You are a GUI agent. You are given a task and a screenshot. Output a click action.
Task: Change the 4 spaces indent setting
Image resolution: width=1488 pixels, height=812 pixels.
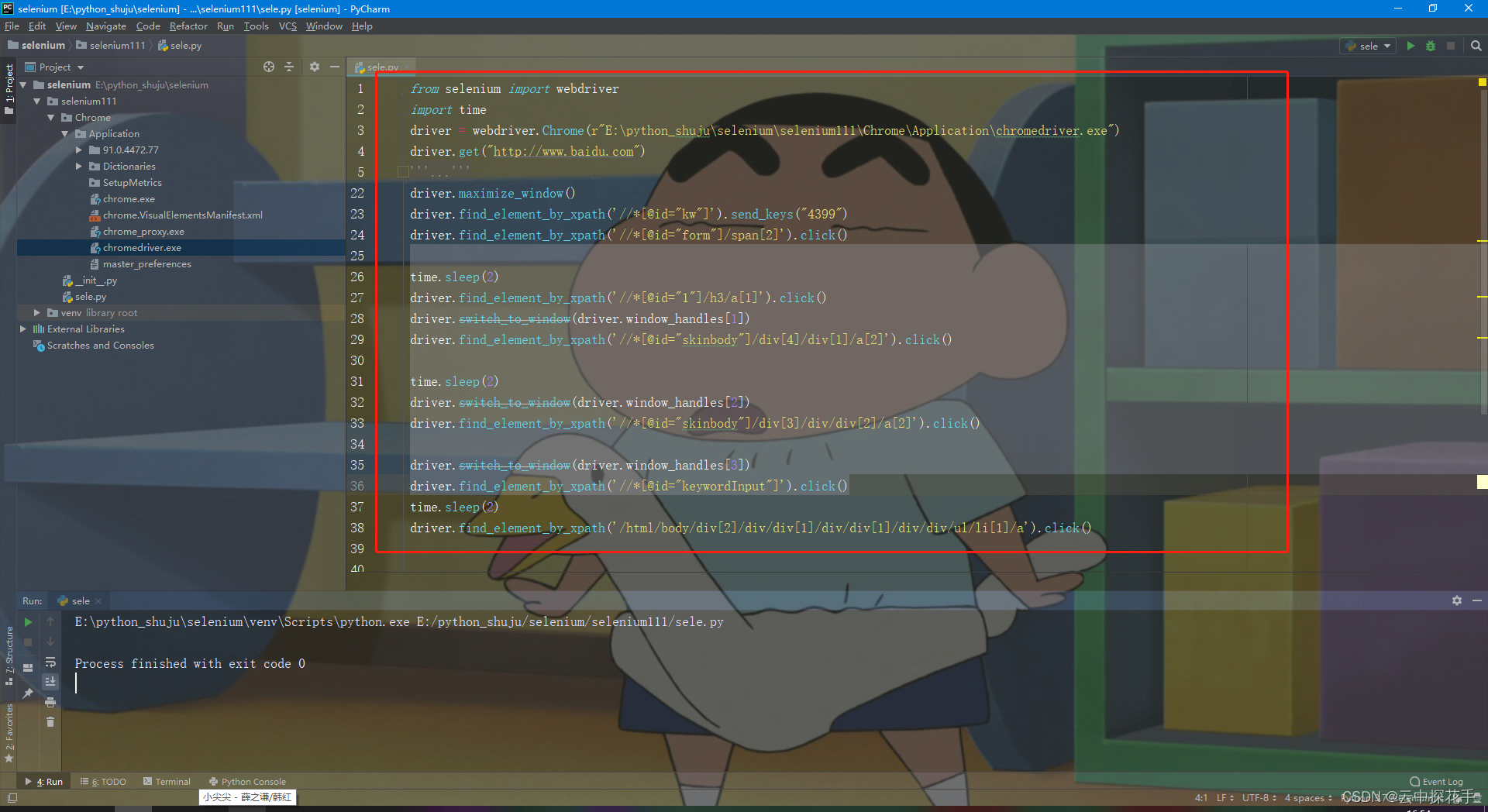[x=1307, y=797]
